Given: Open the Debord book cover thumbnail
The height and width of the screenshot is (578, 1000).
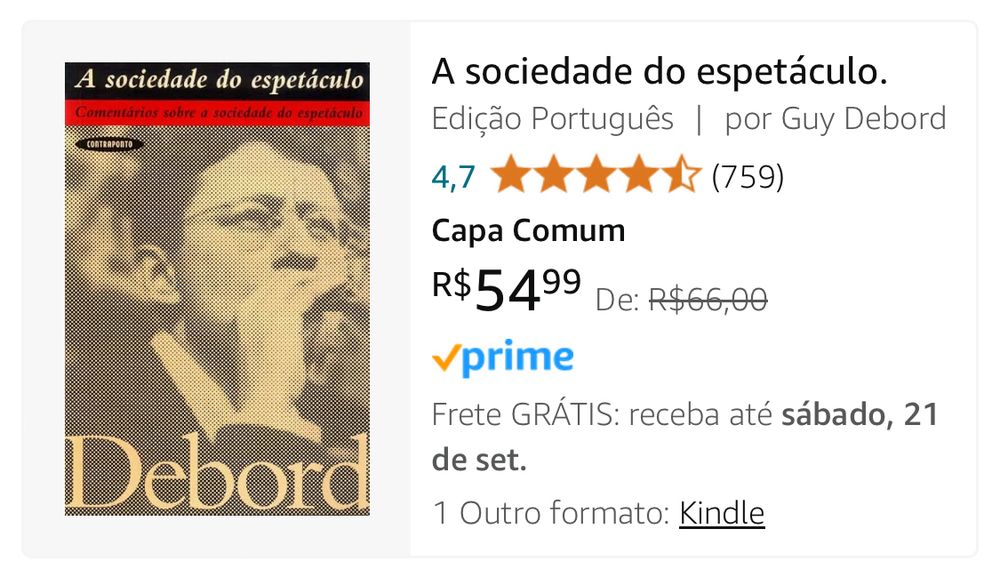Looking at the screenshot, I should 217,288.
